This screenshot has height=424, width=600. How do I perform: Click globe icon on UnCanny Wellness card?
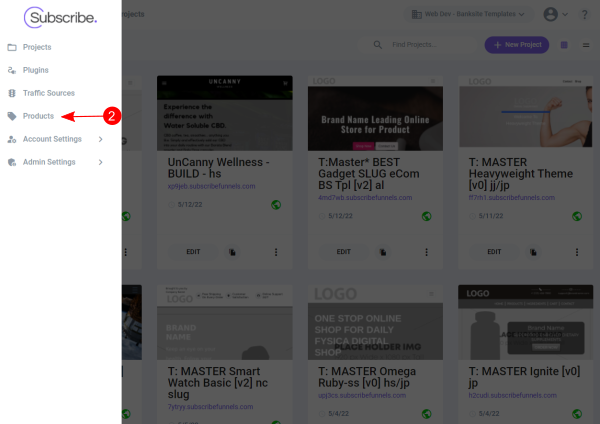[x=276, y=205]
